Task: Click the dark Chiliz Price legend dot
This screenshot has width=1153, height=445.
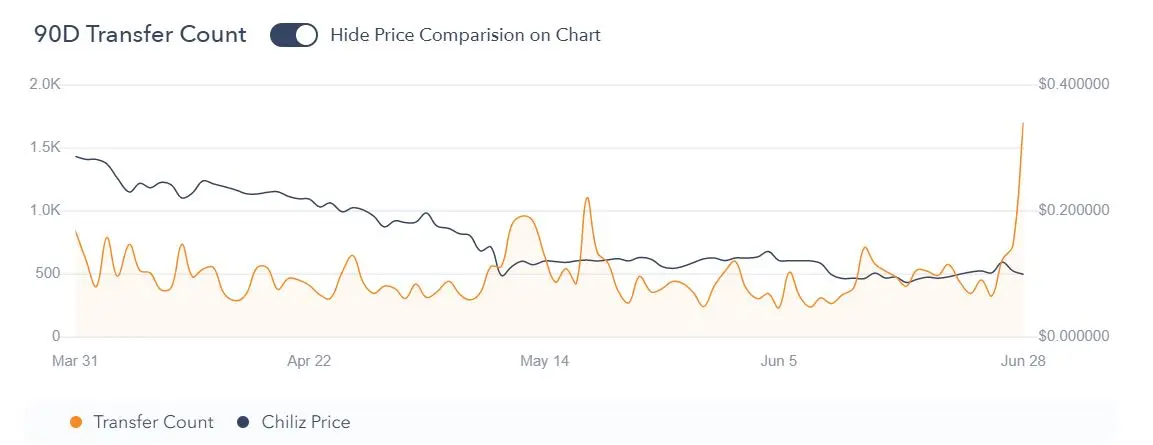Action: 243,423
